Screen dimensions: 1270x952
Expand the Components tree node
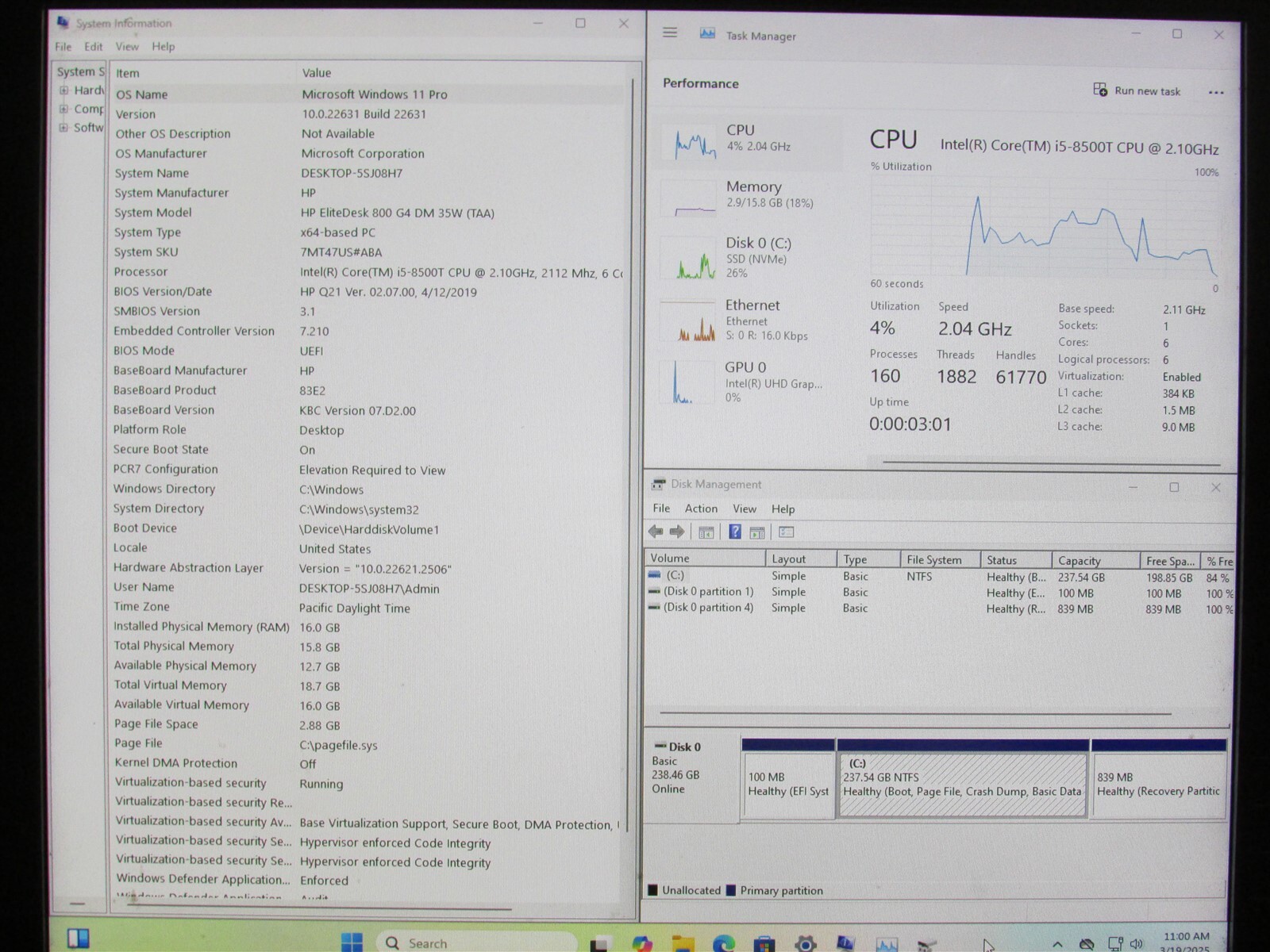pos(63,109)
